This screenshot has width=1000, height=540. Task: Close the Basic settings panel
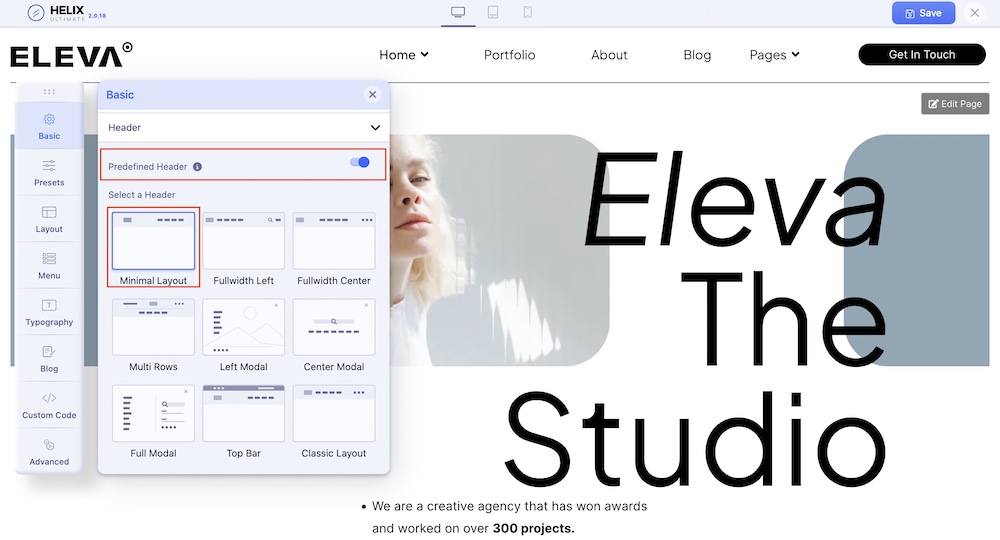click(372, 95)
